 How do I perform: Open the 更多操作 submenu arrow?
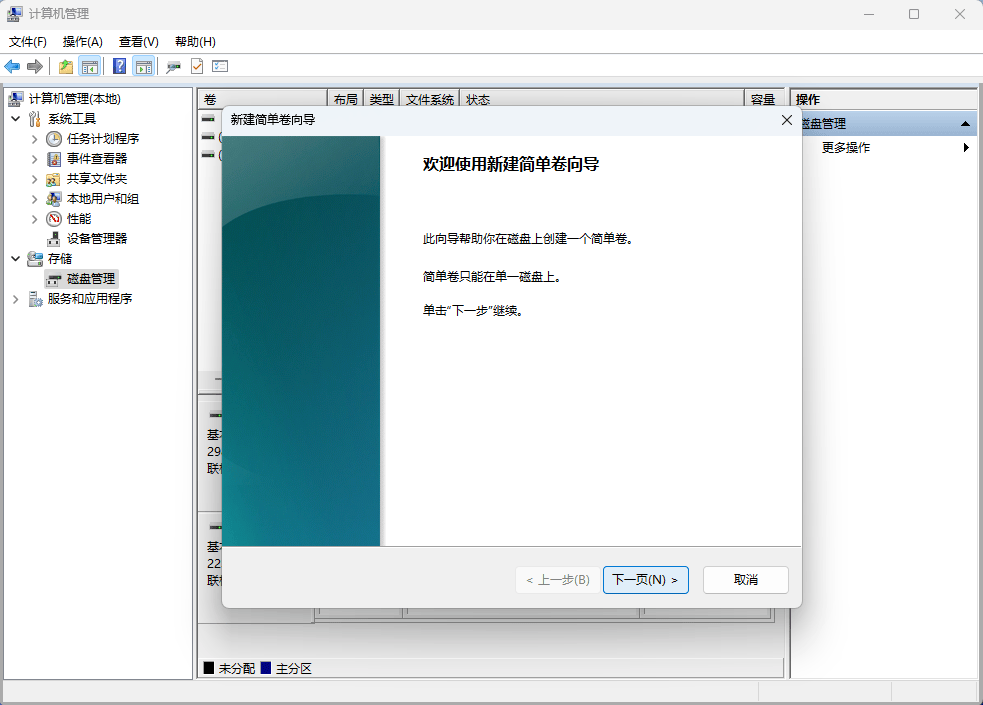point(966,148)
